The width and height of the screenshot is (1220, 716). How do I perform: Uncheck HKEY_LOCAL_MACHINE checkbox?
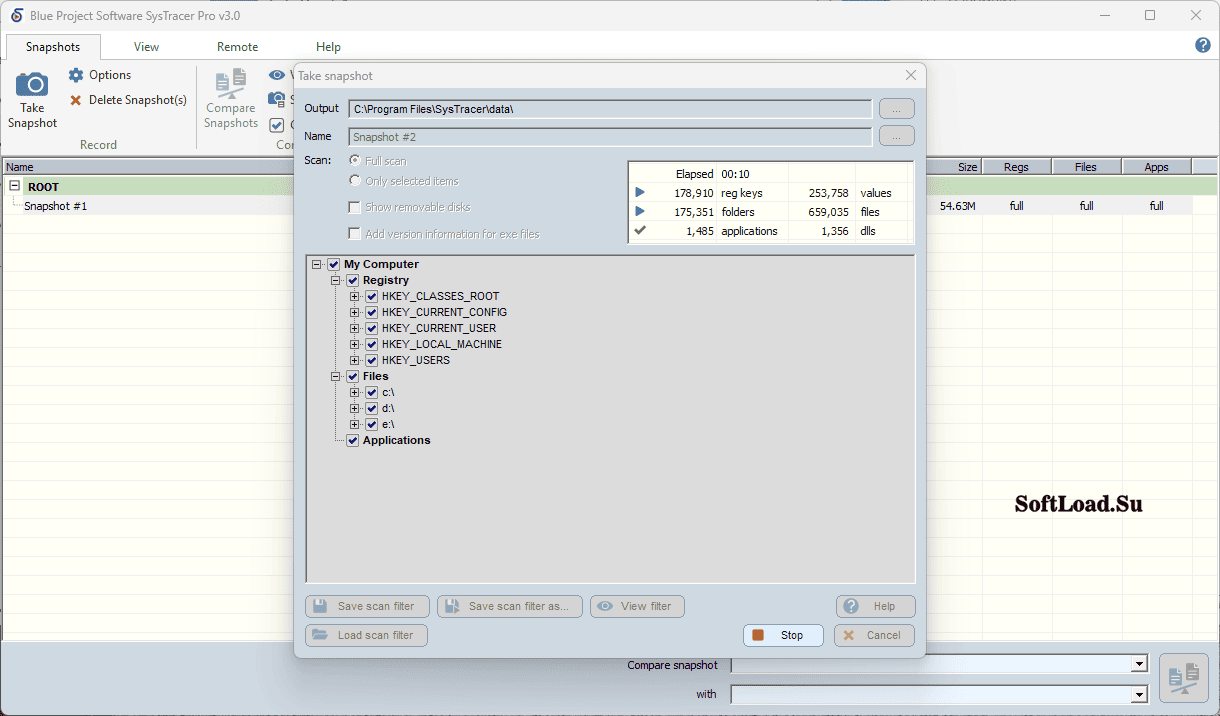(371, 344)
